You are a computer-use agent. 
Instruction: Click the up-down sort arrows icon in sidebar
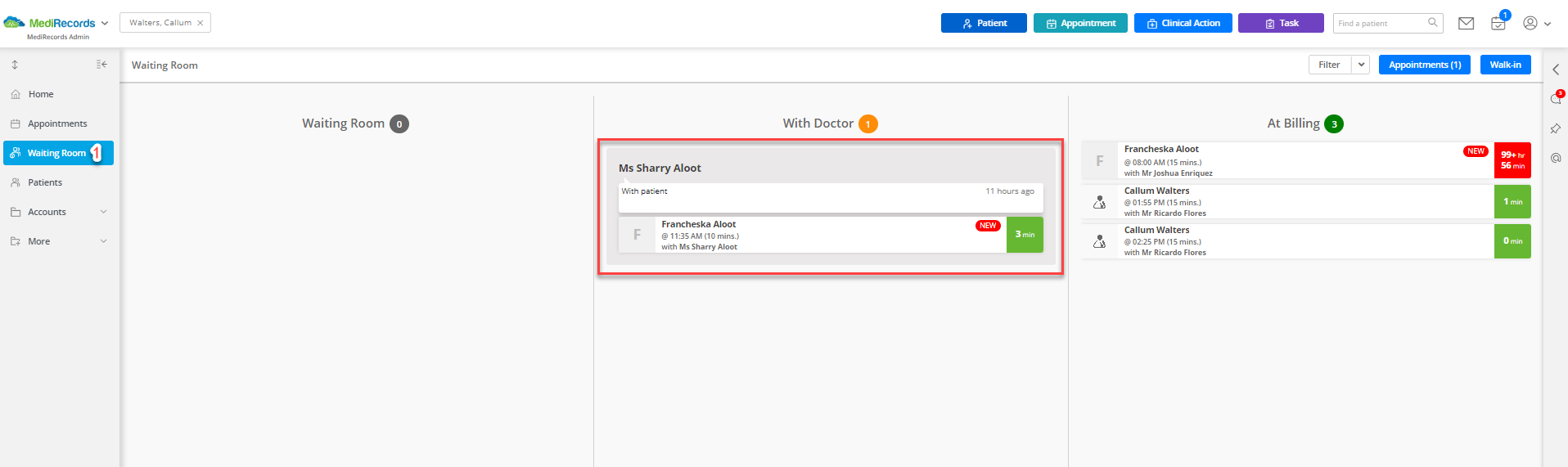[15, 65]
